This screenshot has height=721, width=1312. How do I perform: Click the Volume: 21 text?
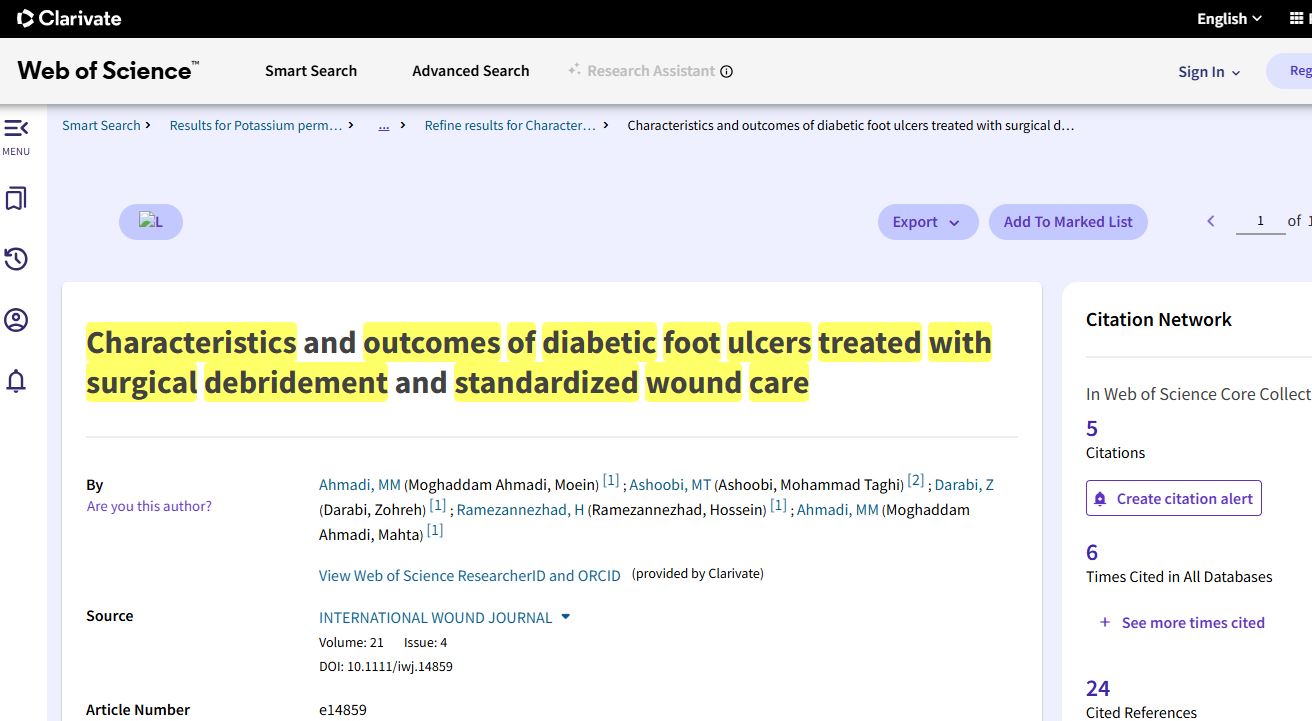coord(351,642)
